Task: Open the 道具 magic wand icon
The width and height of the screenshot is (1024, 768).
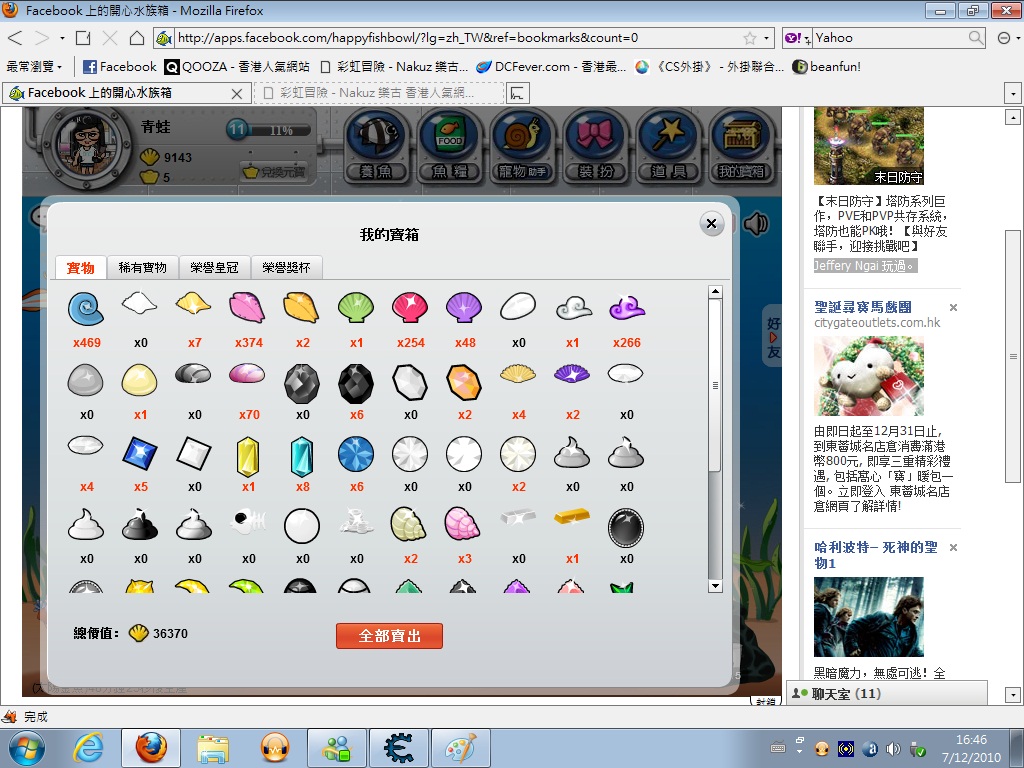Action: tap(668, 145)
